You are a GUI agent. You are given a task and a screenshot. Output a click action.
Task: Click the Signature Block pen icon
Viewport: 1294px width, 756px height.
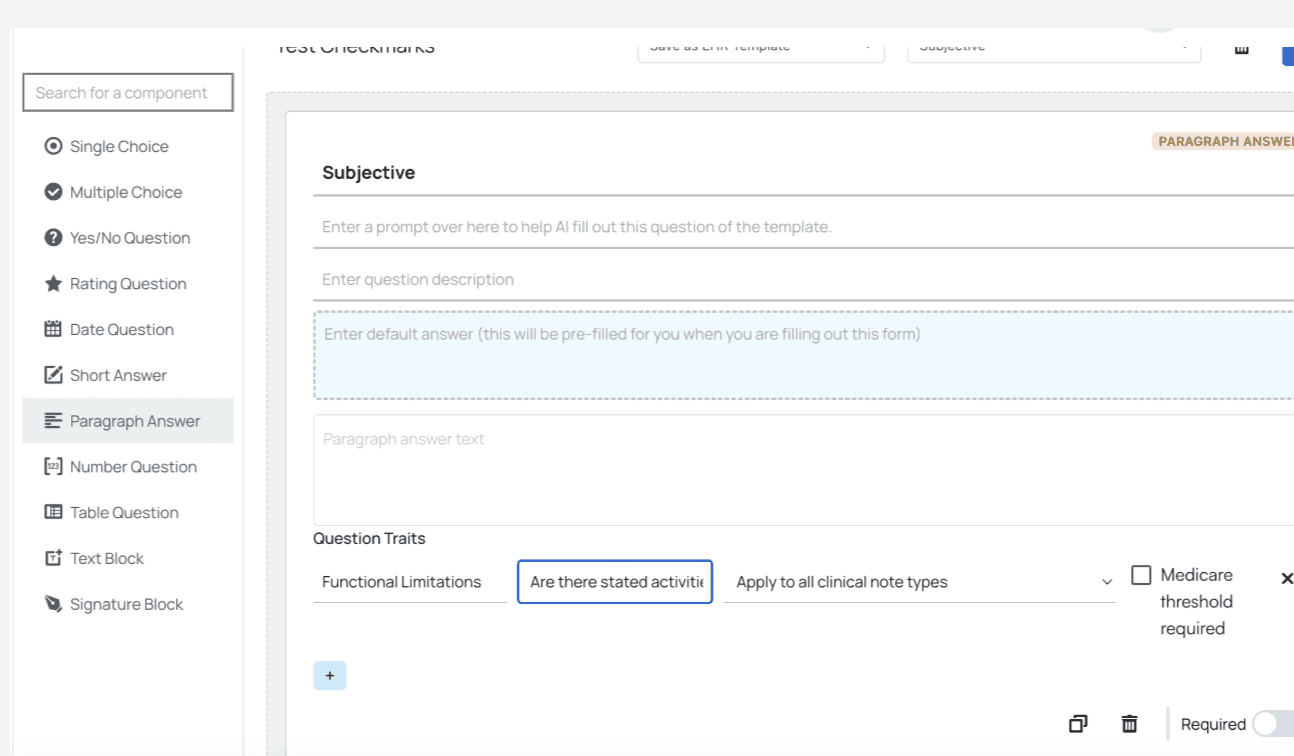(x=54, y=604)
